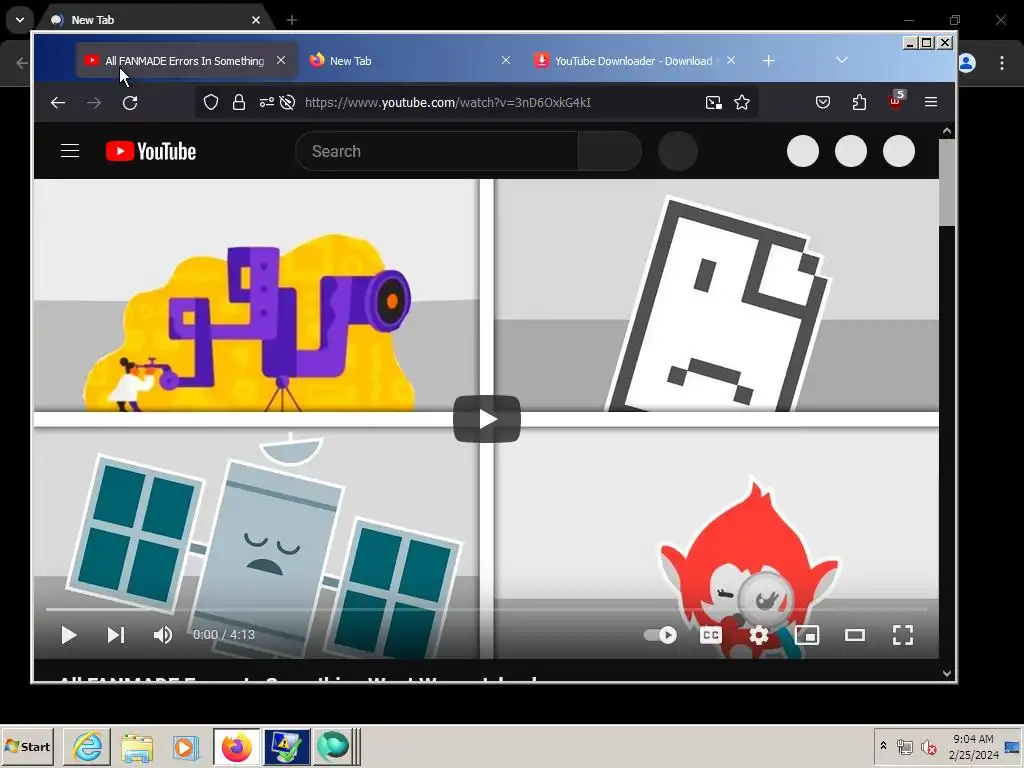Click the YouTube Search field
This screenshot has height=768, width=1024.
[437, 151]
